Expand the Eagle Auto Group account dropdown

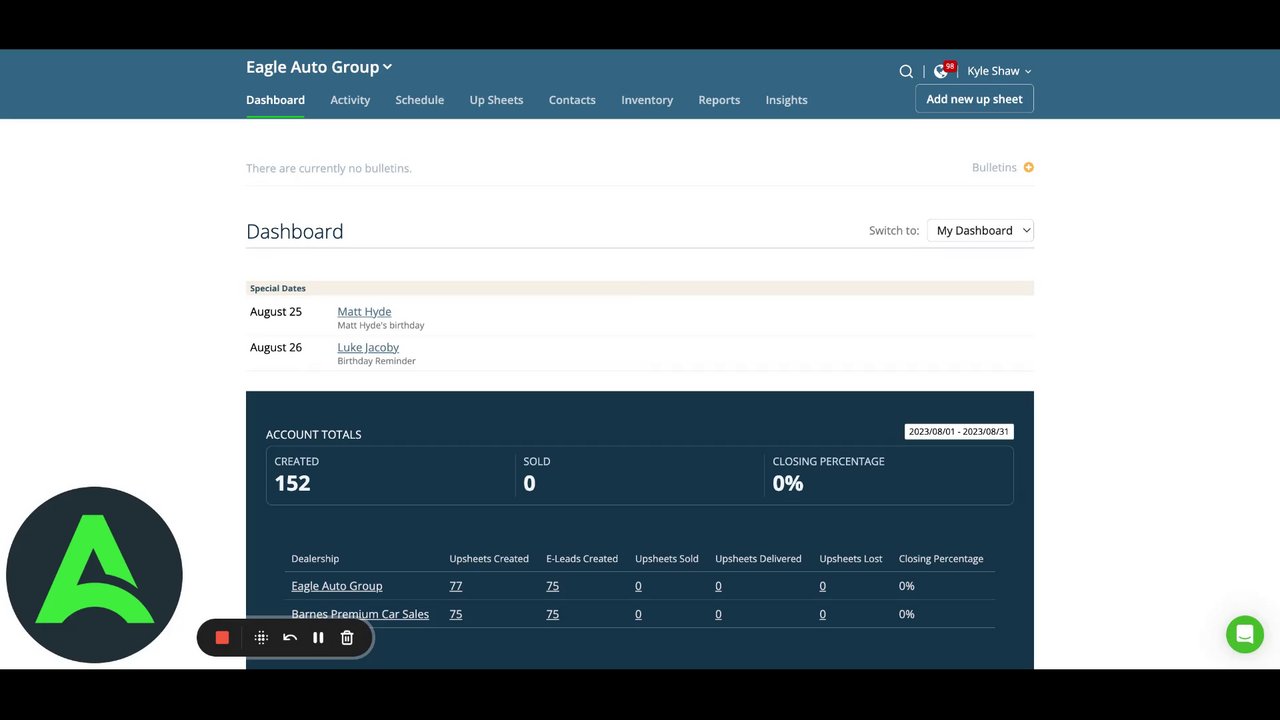click(x=319, y=67)
